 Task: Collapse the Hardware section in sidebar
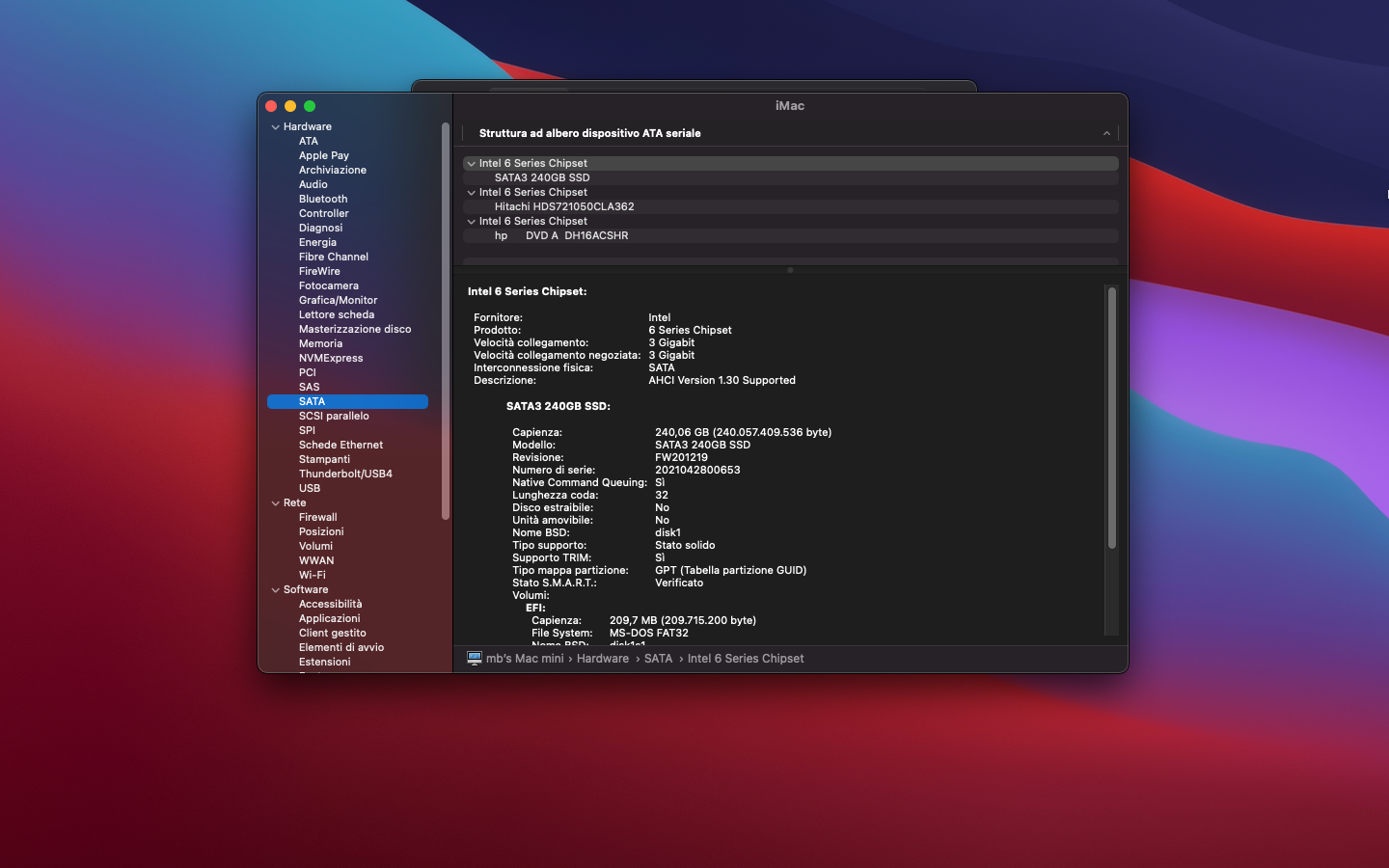(276, 127)
